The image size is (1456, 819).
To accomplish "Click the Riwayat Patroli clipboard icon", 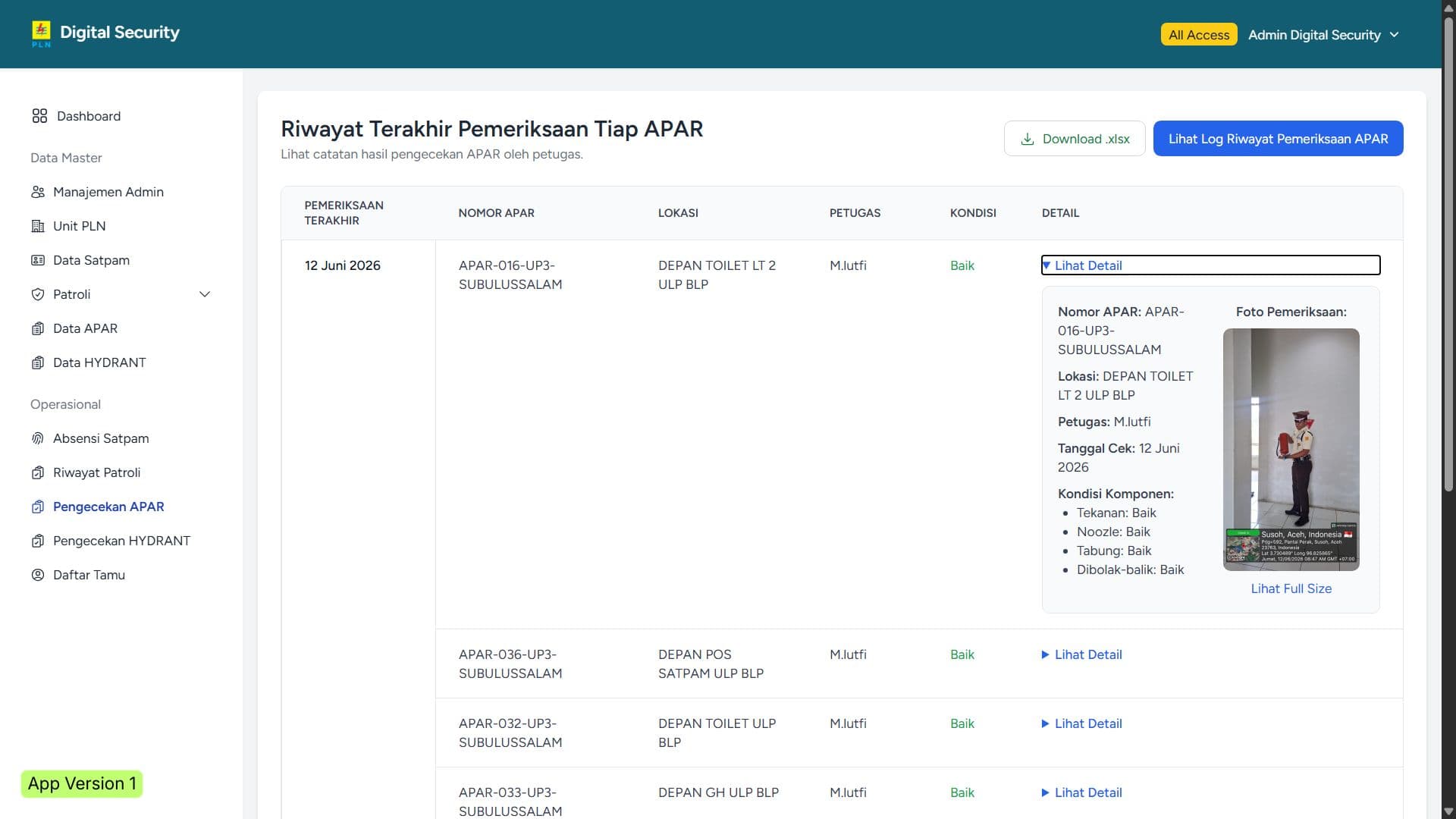I will pyautogui.click(x=38, y=472).
